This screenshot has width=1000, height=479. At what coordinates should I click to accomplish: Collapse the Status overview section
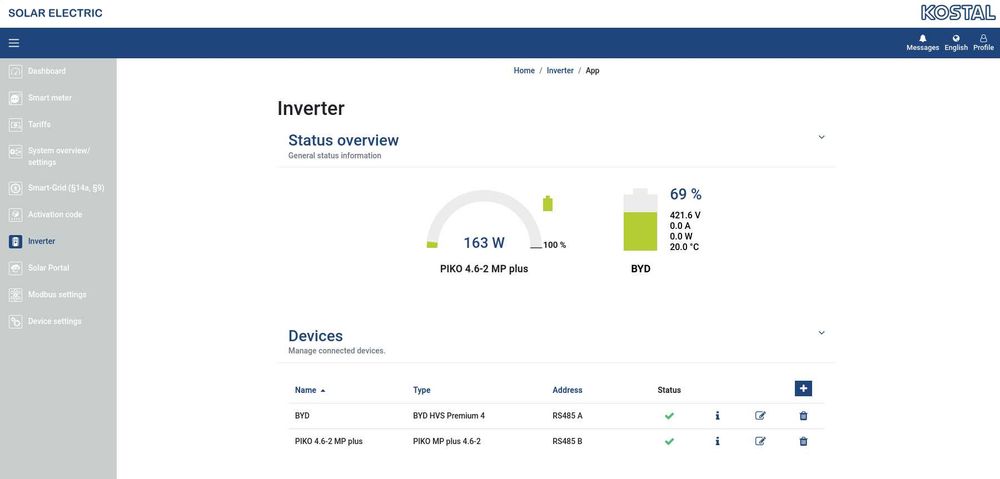click(x=821, y=137)
